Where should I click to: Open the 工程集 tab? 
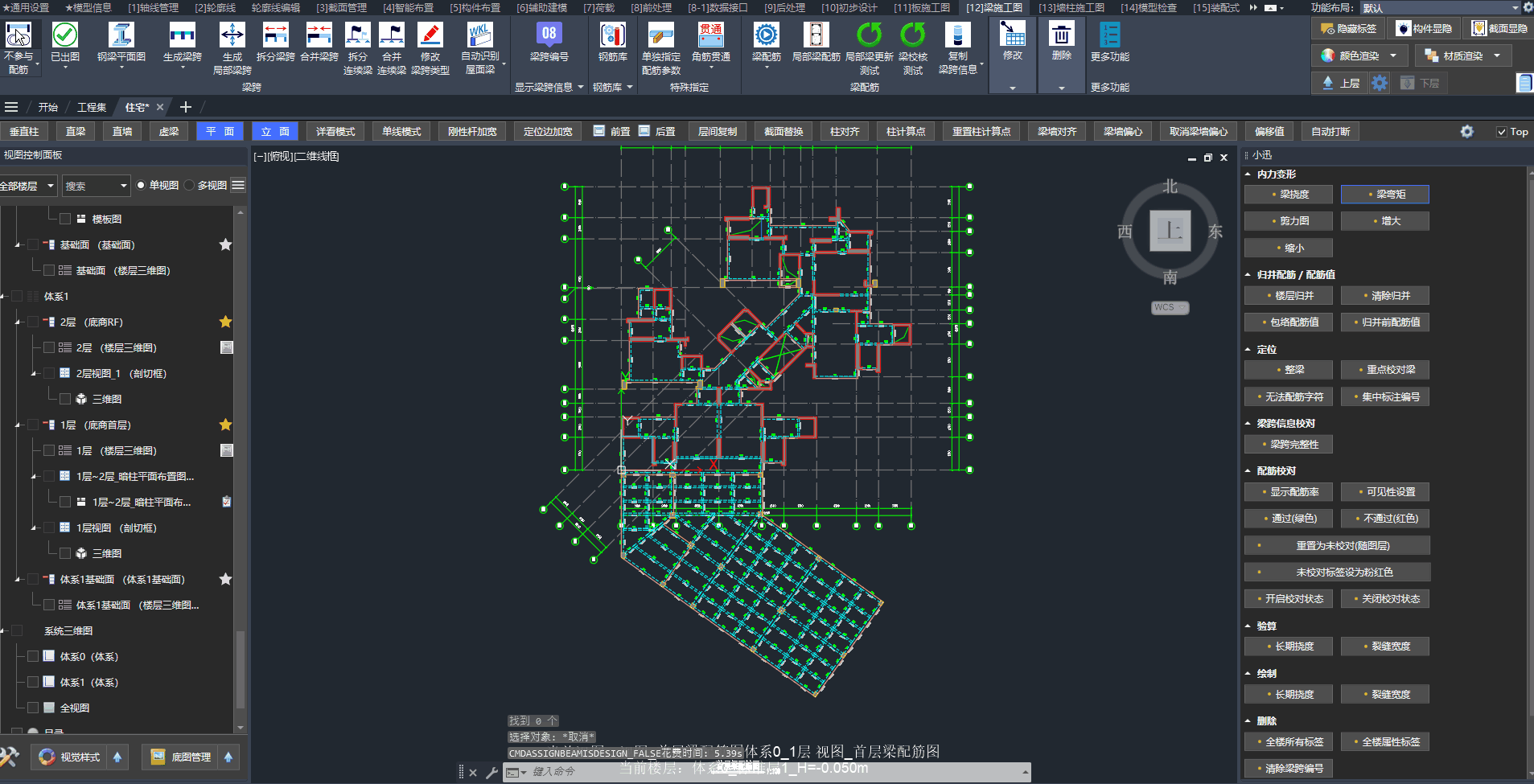[92, 107]
